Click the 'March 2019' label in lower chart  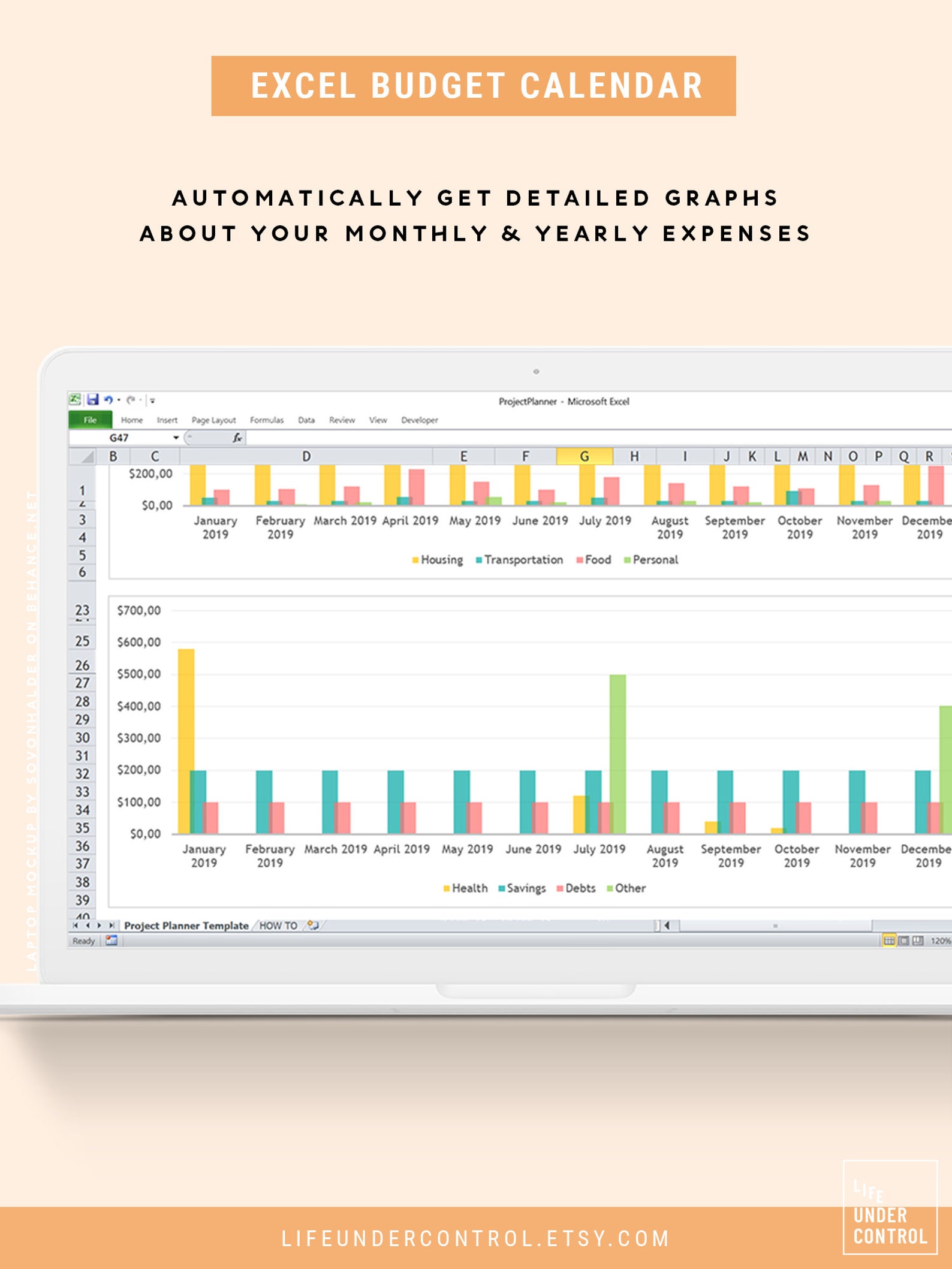(x=336, y=849)
